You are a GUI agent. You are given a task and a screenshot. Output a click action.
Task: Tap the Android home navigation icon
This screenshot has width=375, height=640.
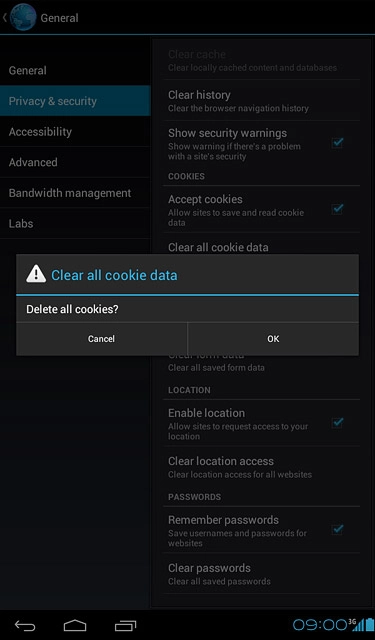pos(75,625)
